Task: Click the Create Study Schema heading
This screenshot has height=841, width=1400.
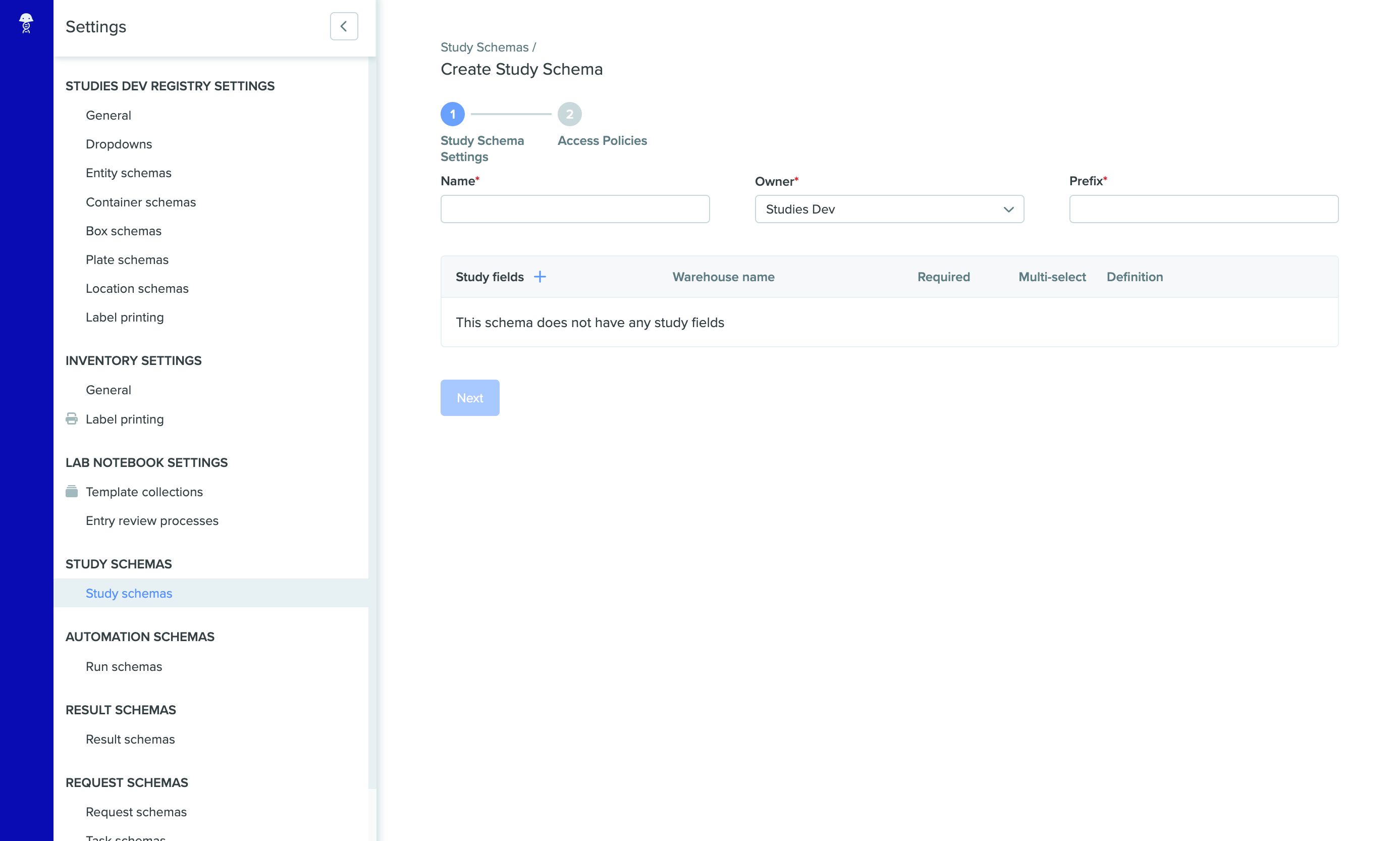Action: (521, 69)
